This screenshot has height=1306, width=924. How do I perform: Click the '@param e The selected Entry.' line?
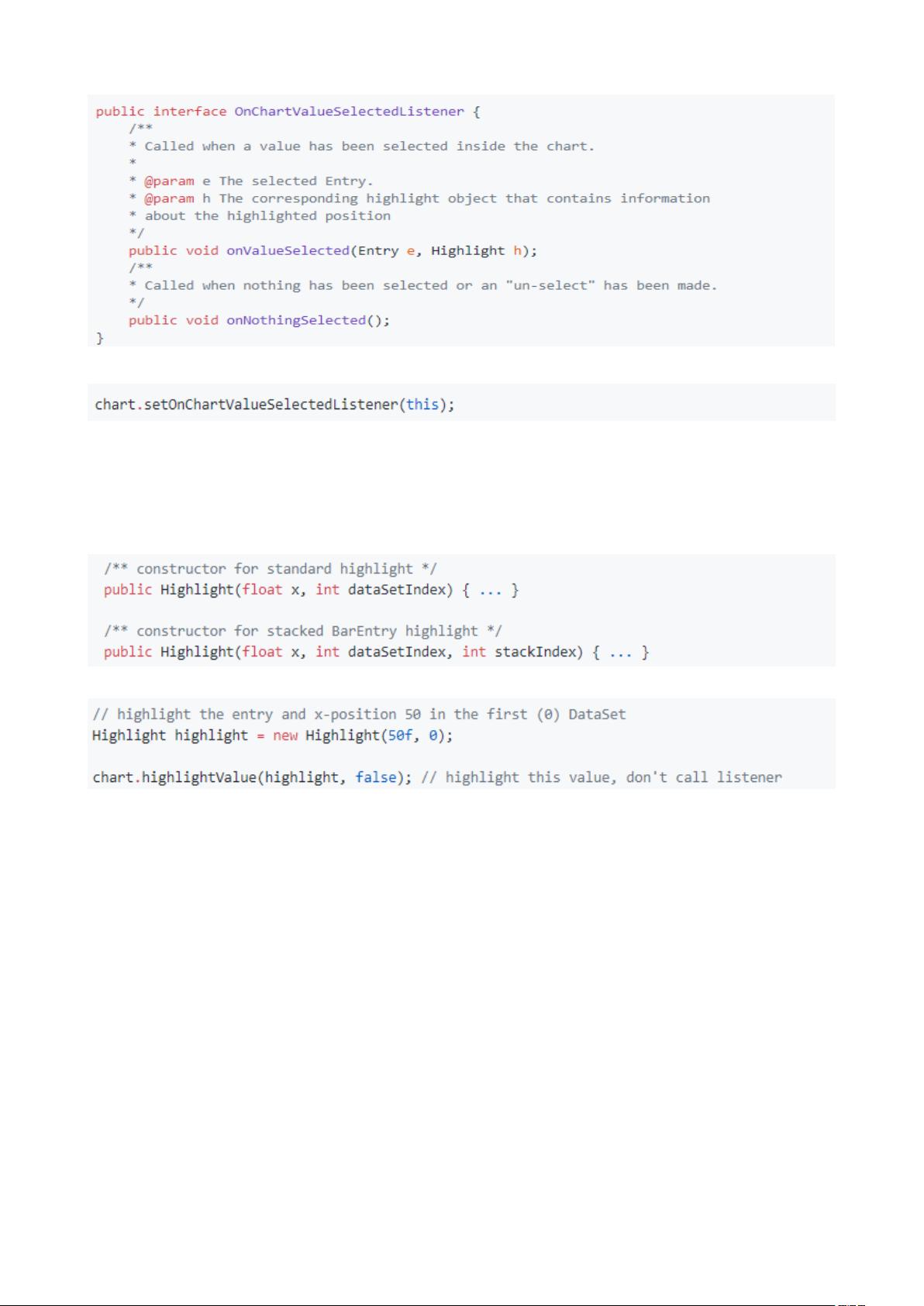click(x=251, y=181)
